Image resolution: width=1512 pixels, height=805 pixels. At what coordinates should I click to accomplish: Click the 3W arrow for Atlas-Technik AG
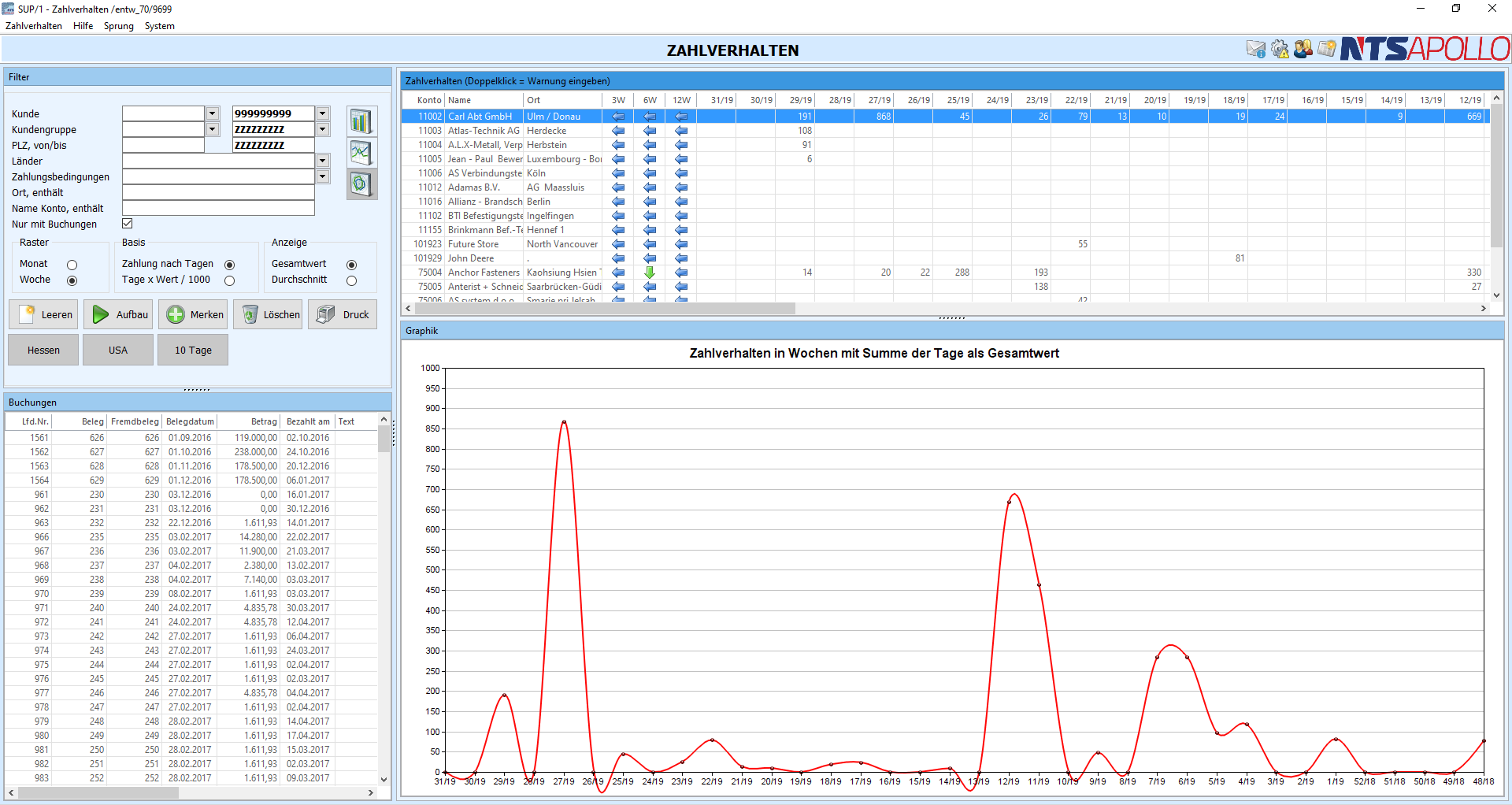pyautogui.click(x=618, y=131)
